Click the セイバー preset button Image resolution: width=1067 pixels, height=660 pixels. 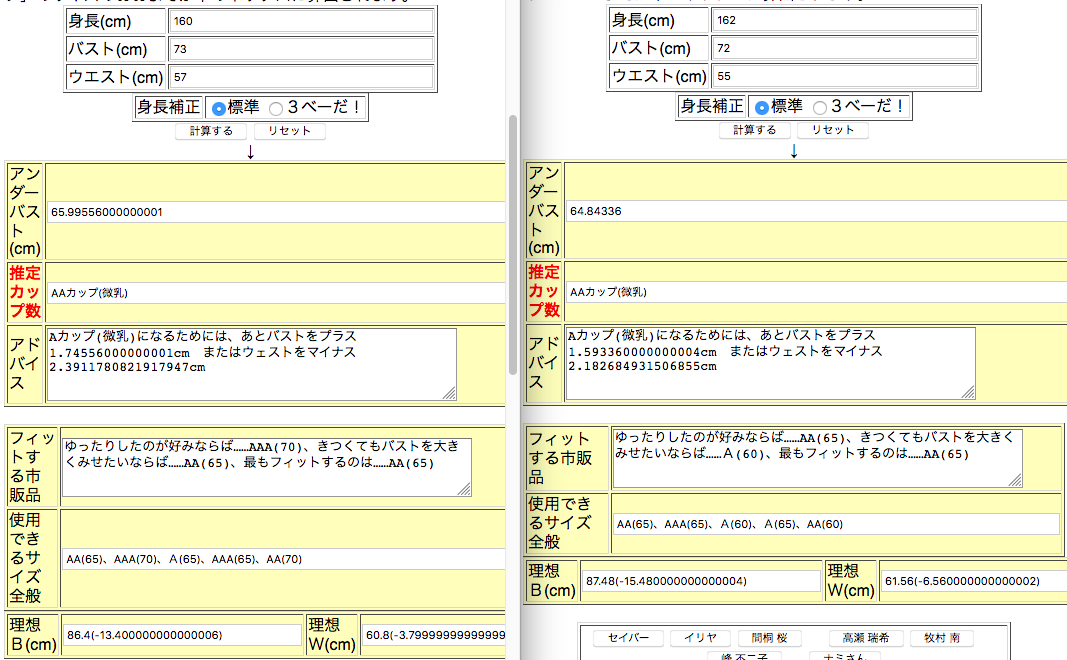pyautogui.click(x=628, y=638)
